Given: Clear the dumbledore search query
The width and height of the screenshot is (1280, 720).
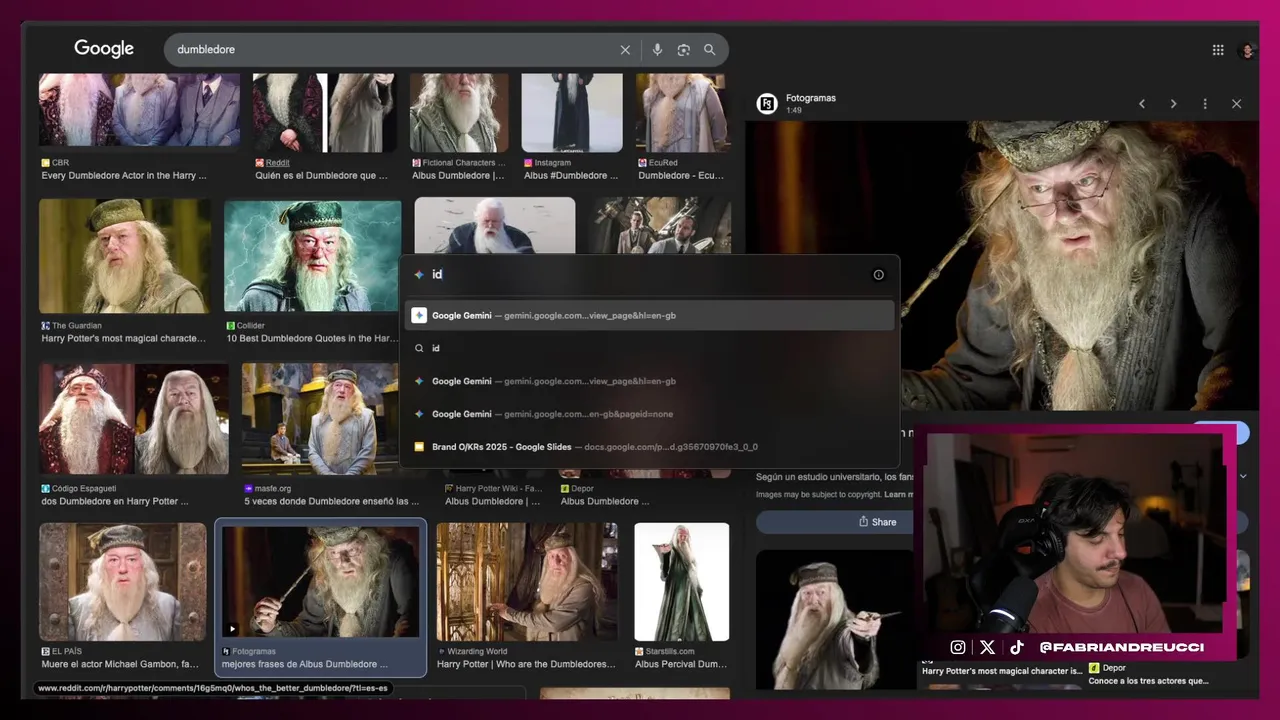Looking at the screenshot, I should coord(625,50).
